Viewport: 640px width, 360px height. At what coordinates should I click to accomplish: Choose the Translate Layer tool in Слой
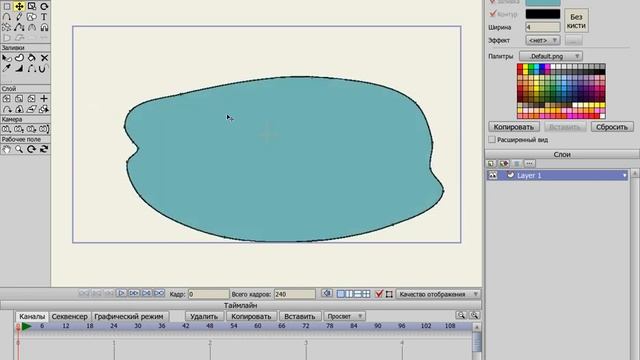coord(7,99)
